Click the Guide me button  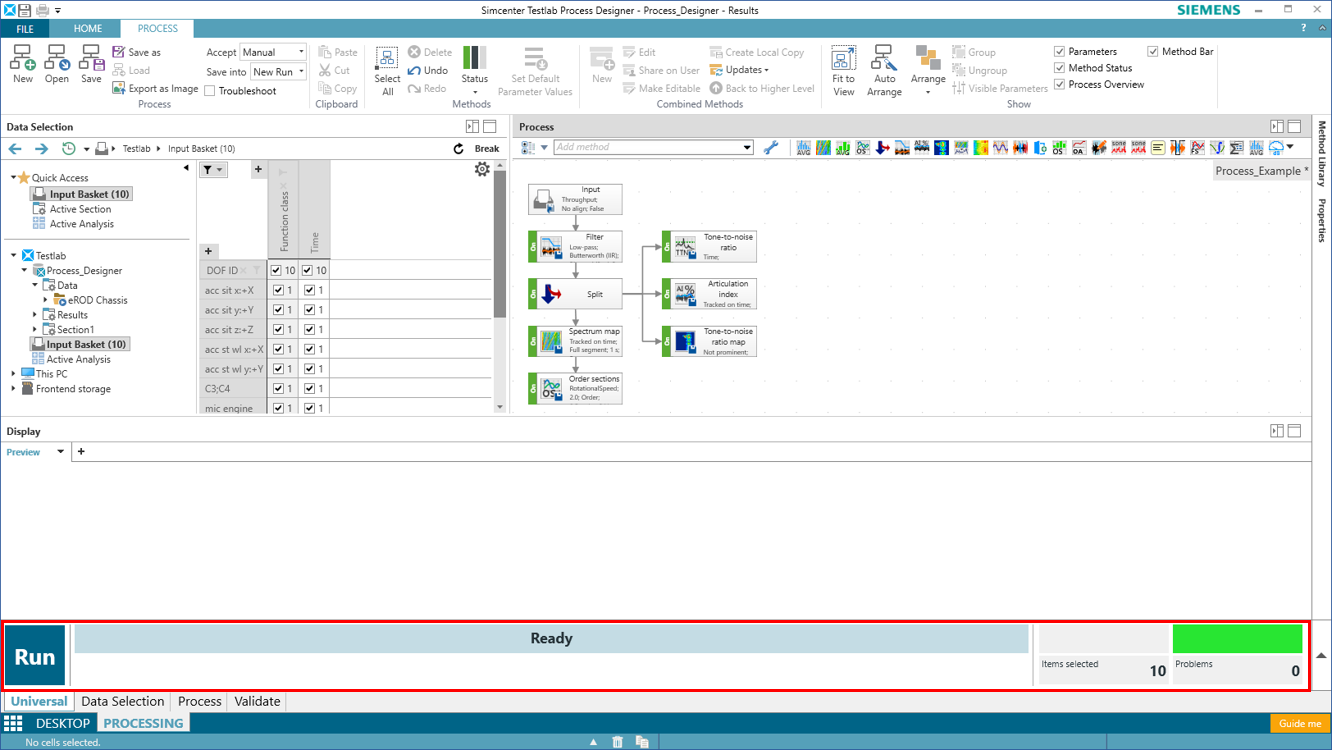pos(1300,723)
